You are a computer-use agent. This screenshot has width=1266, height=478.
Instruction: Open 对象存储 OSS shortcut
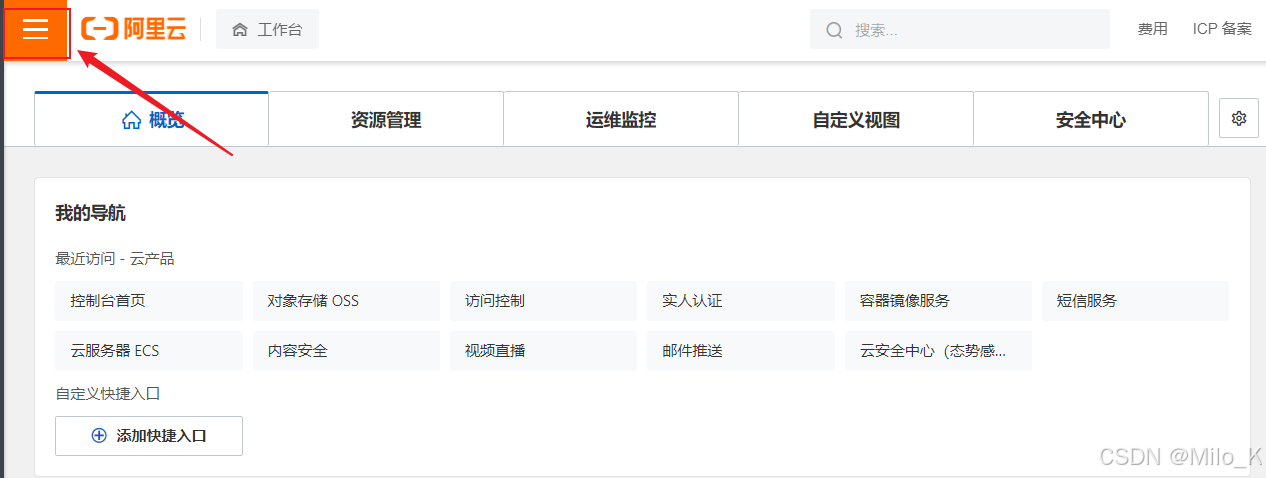point(346,301)
